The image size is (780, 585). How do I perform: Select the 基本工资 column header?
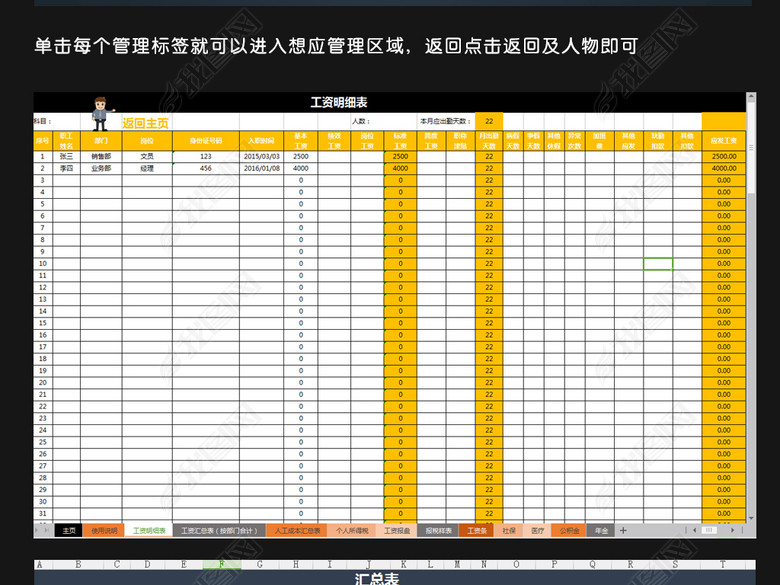[x=301, y=141]
